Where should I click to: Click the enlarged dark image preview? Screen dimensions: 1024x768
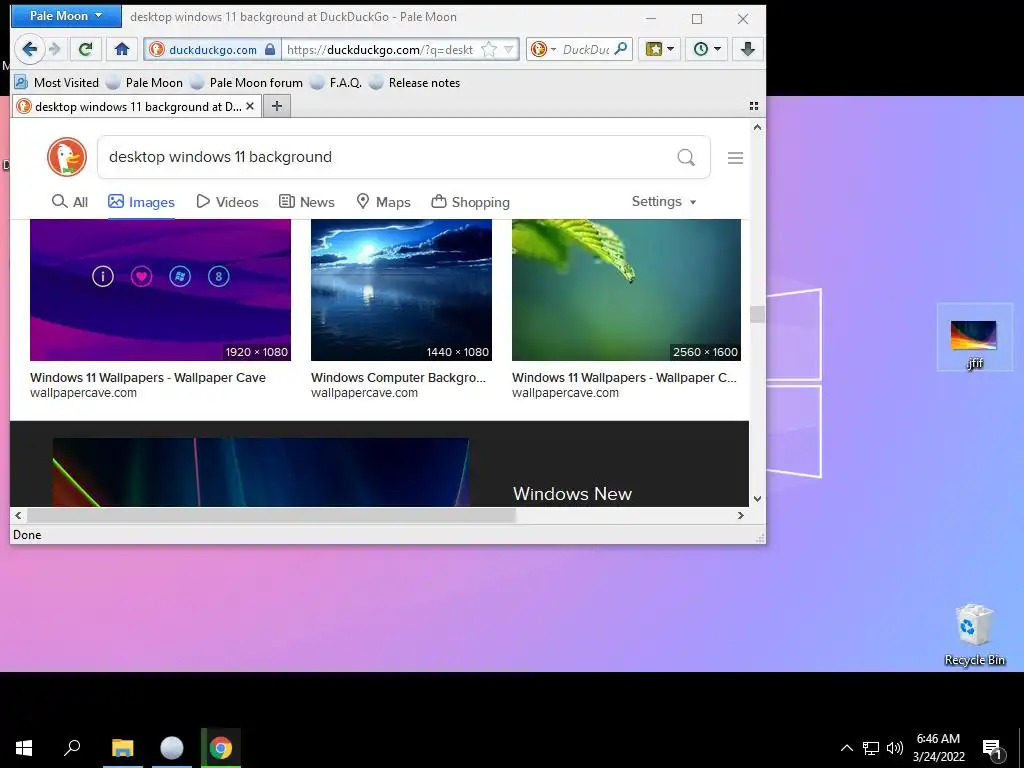[261, 472]
